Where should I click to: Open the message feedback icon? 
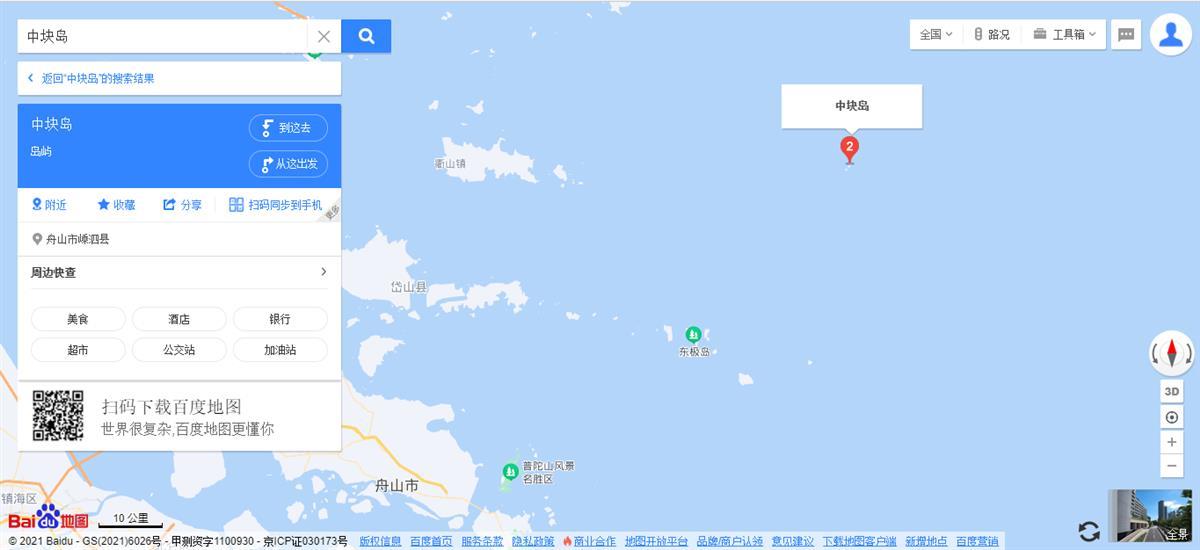[1126, 34]
